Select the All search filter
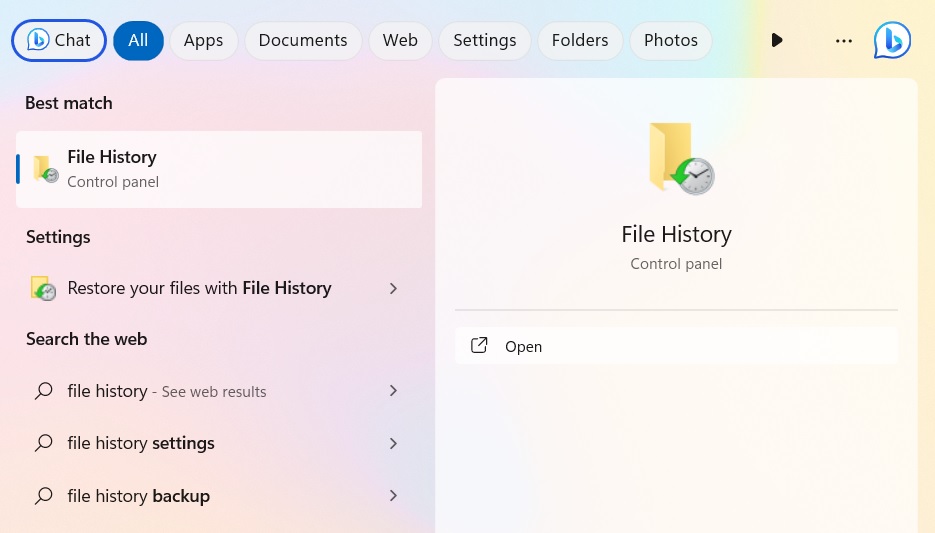Image resolution: width=935 pixels, height=533 pixels. click(x=138, y=41)
